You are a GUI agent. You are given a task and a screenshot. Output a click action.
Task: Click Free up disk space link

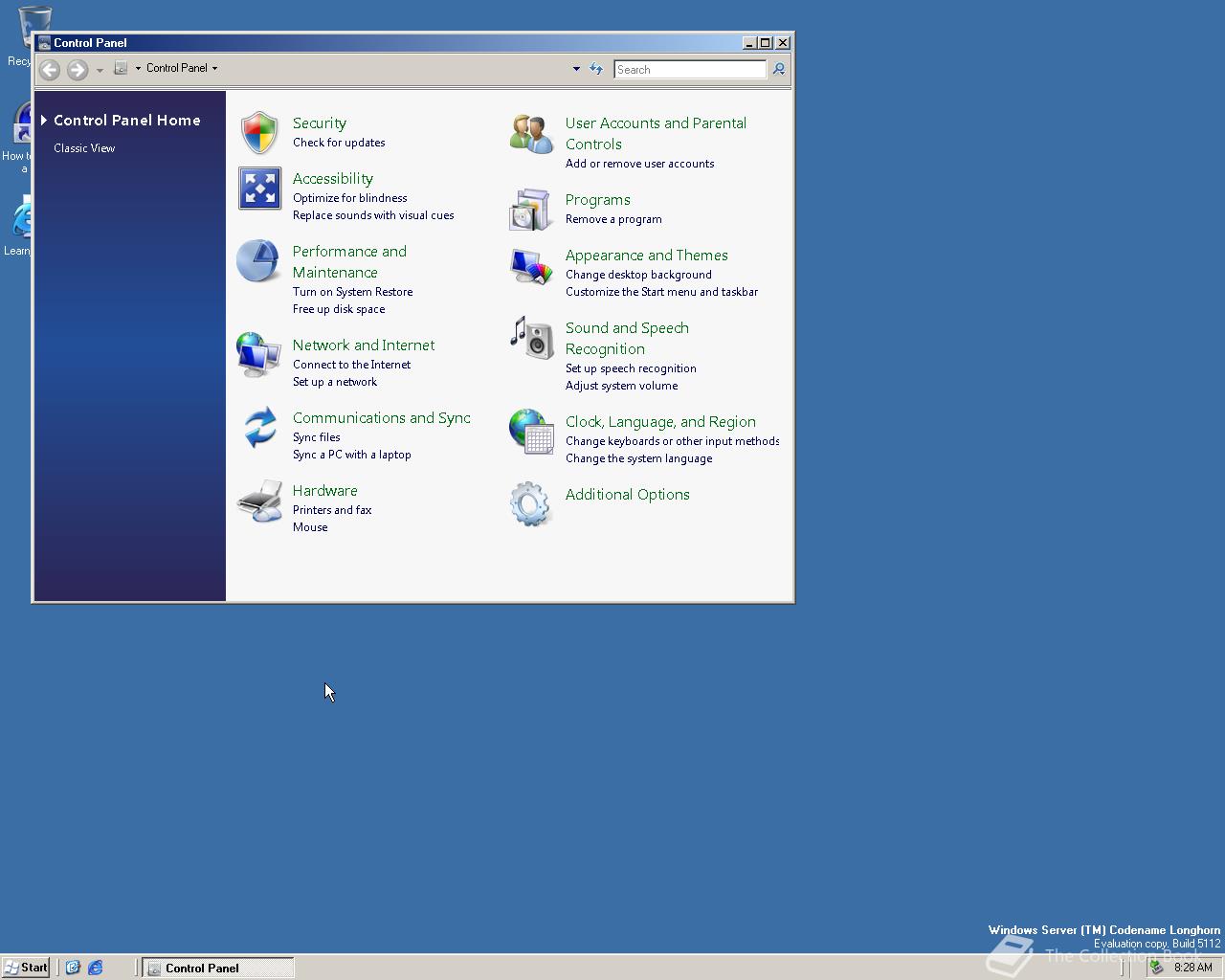tap(339, 309)
